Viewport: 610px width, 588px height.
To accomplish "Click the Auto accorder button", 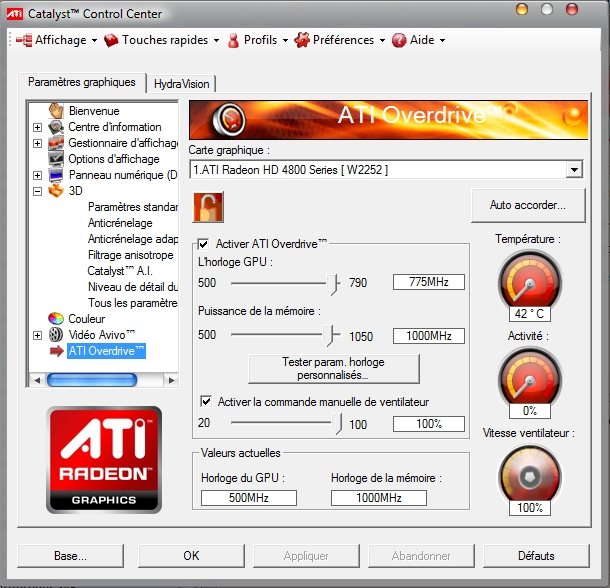I will [x=528, y=205].
